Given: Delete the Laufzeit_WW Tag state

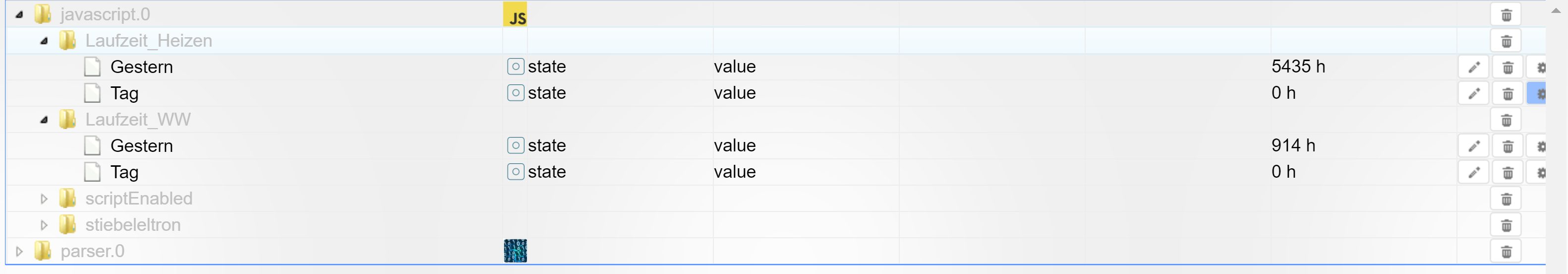Looking at the screenshot, I should (1507, 173).
